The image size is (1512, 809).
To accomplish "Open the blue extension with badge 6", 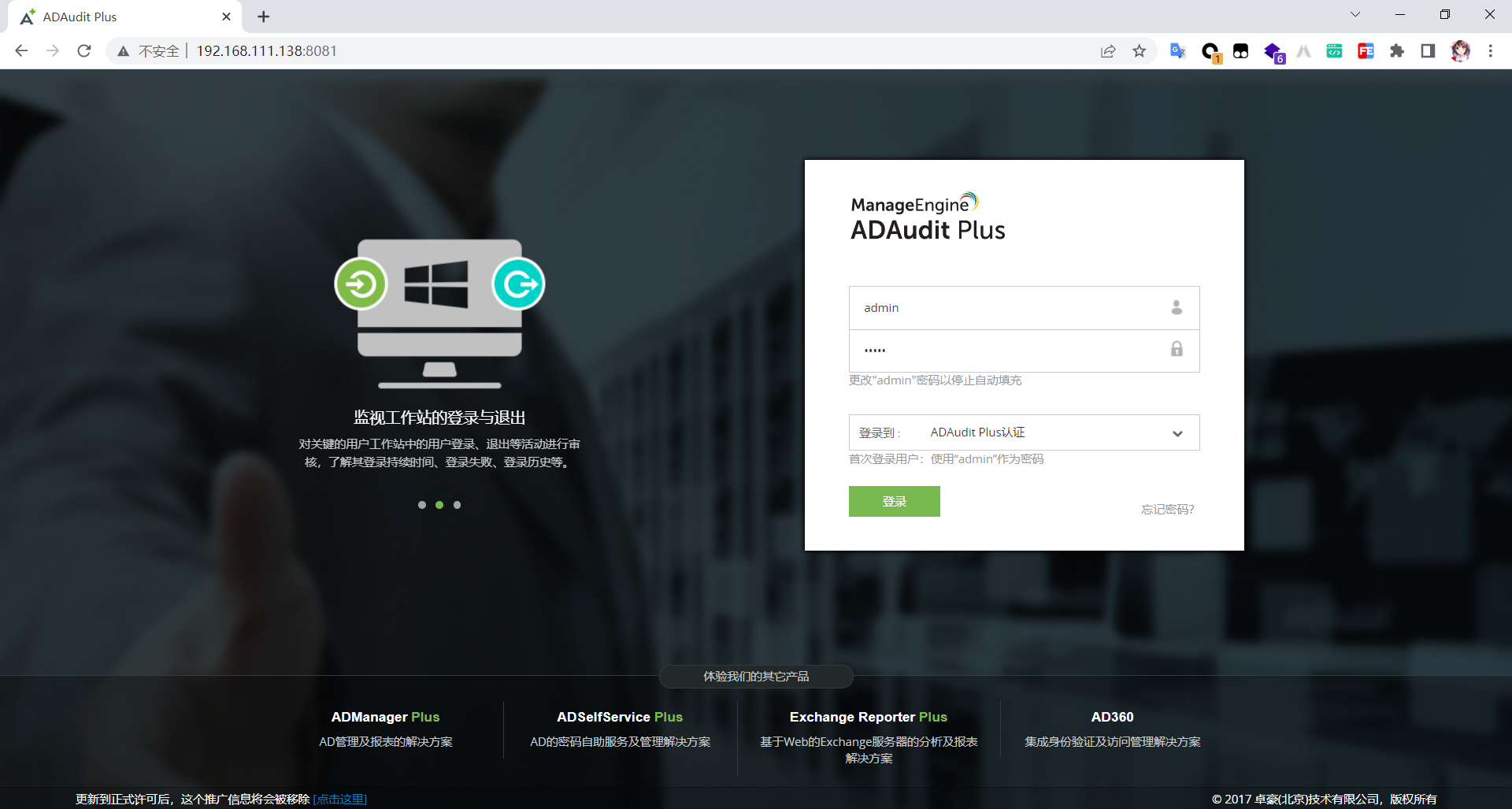I will 1273,52.
